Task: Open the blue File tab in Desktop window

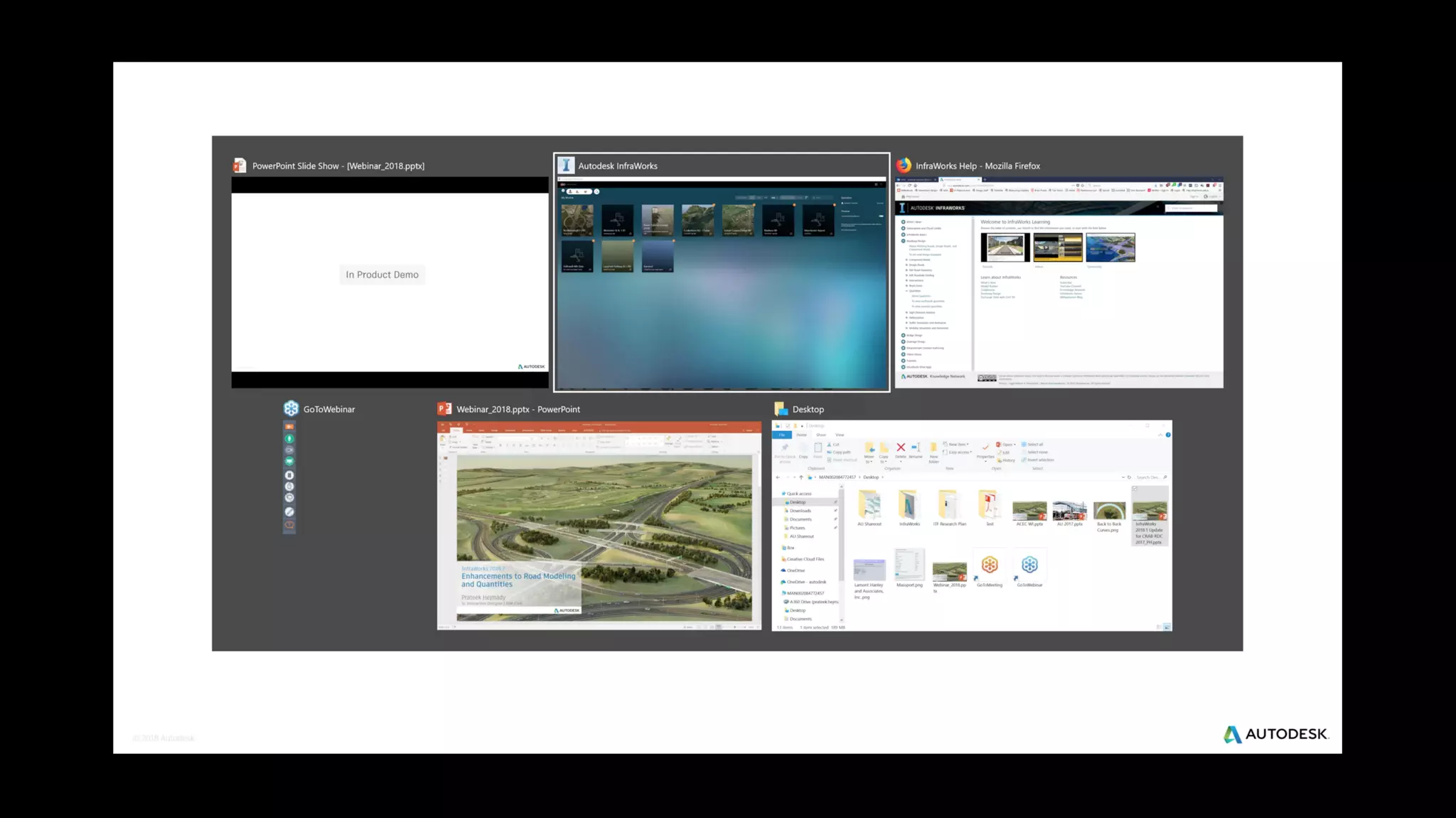Action: click(x=782, y=435)
